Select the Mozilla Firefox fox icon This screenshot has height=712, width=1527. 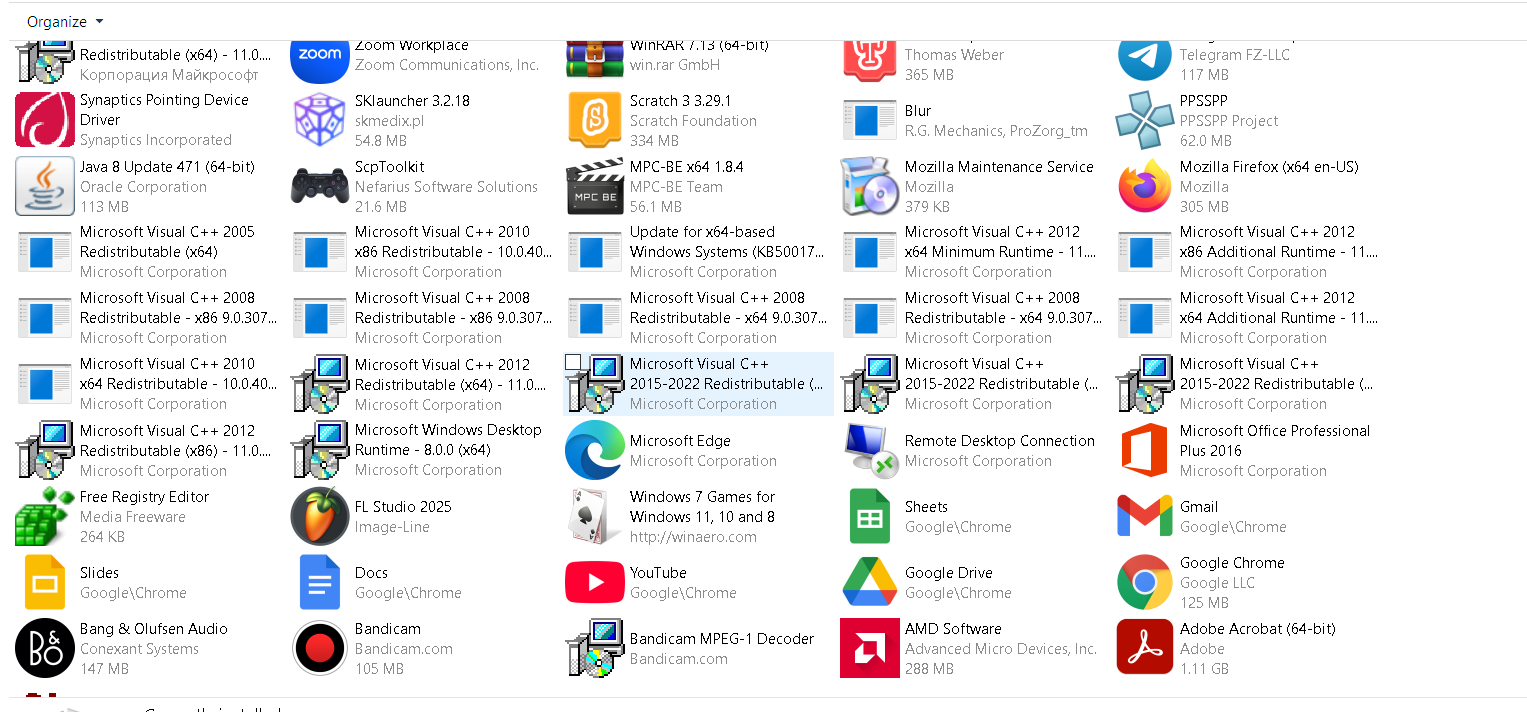point(1145,186)
